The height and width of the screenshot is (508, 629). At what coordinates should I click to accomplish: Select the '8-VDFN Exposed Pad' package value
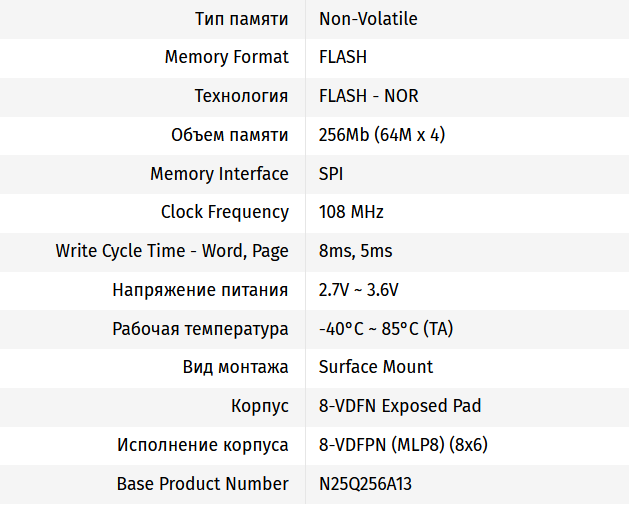pyautogui.click(x=400, y=406)
